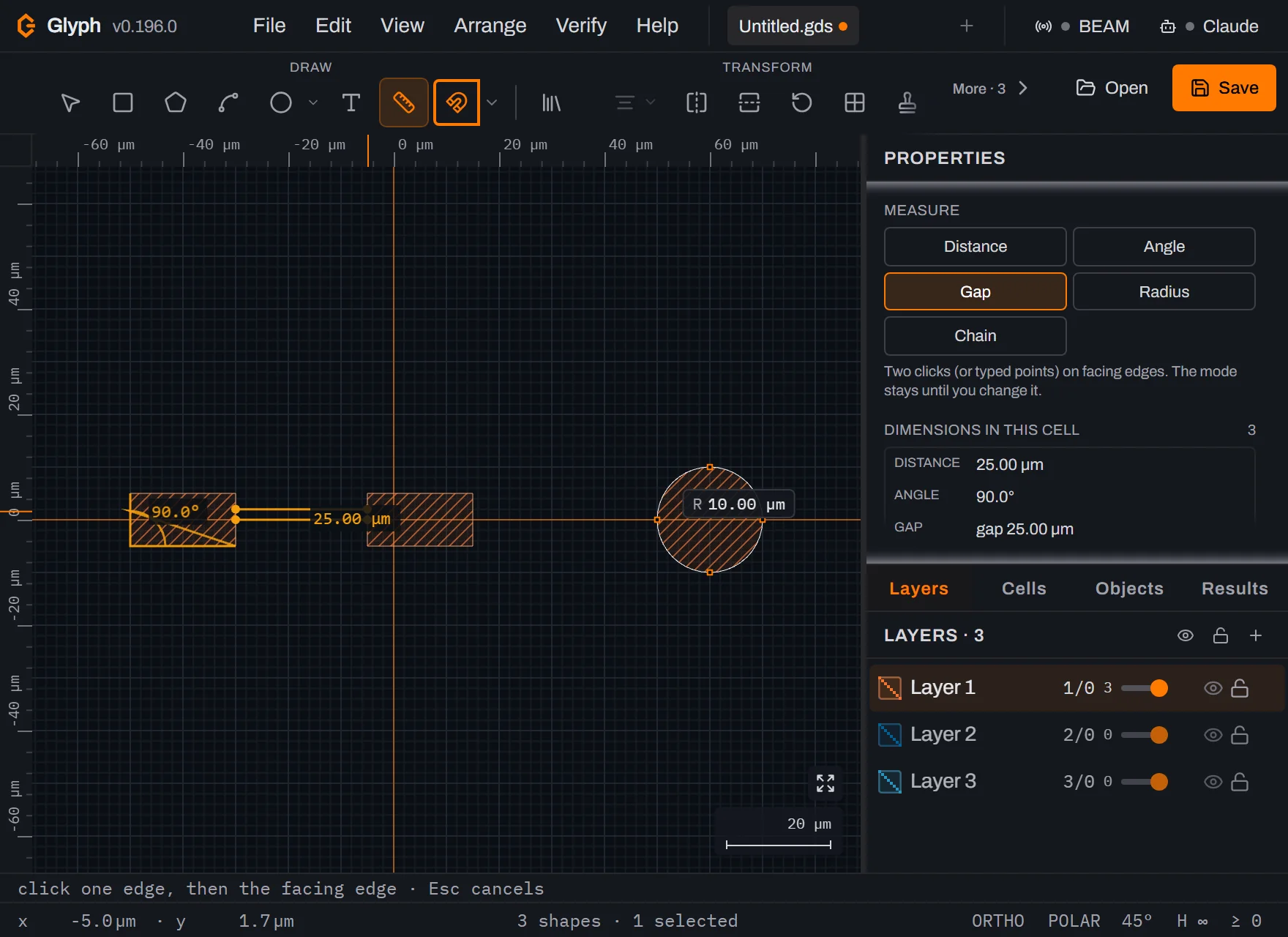The height and width of the screenshot is (937, 1288).
Task: Click the orange Save button
Action: tap(1224, 88)
